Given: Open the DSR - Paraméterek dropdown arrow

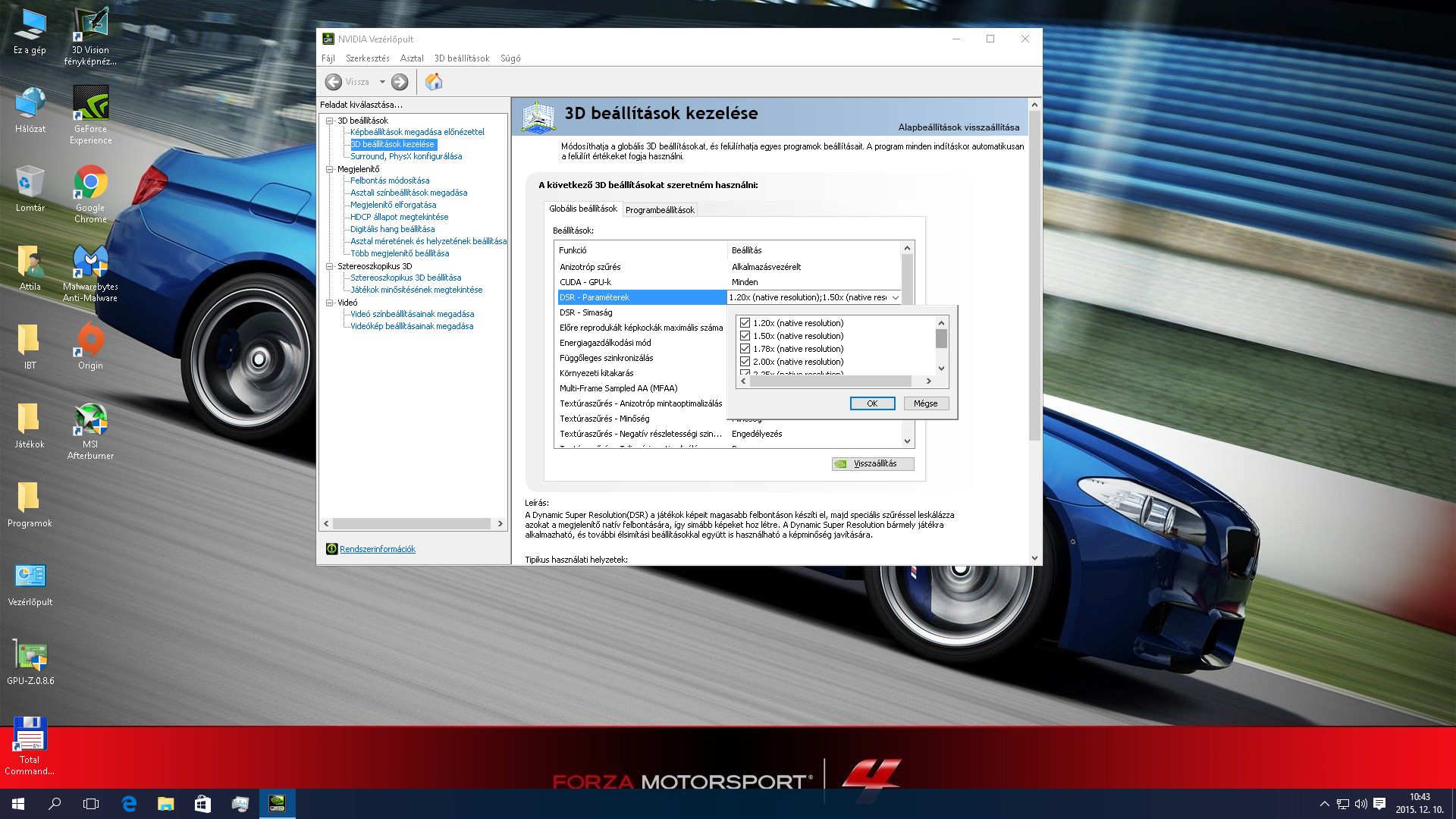Looking at the screenshot, I should tap(895, 297).
